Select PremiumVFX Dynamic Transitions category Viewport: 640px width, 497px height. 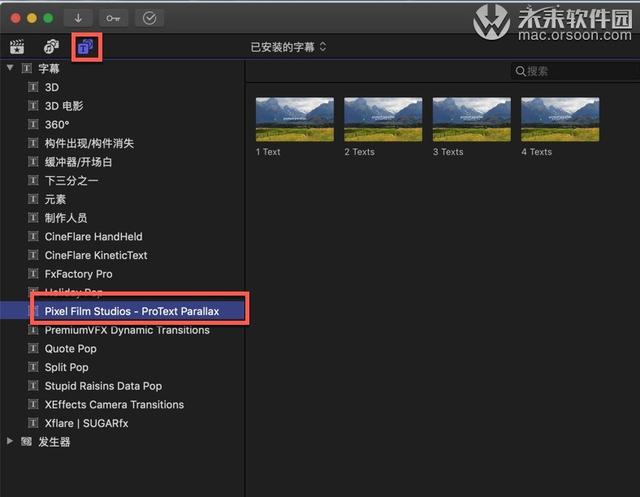click(127, 330)
